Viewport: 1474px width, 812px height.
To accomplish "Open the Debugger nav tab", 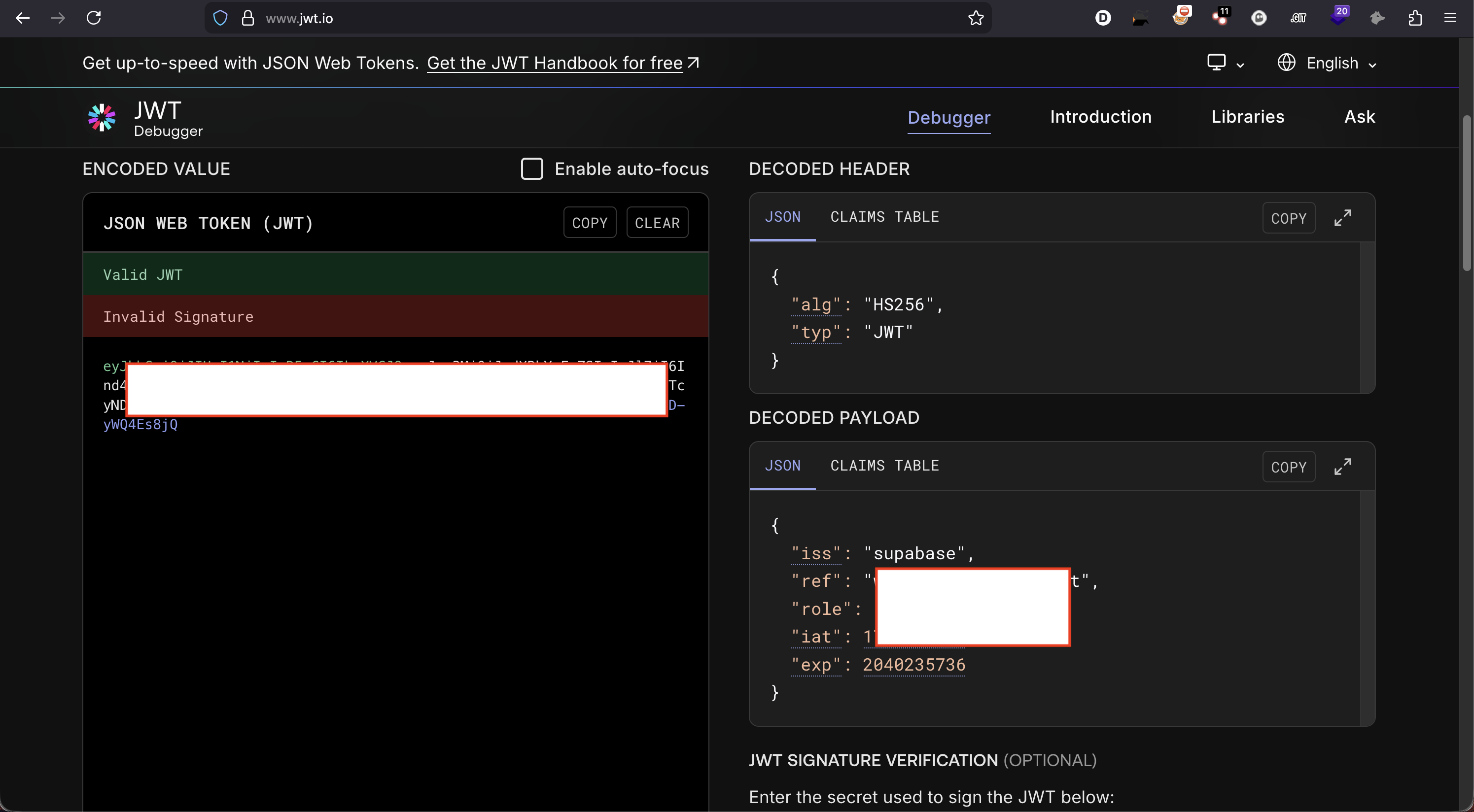I will pyautogui.click(x=948, y=117).
